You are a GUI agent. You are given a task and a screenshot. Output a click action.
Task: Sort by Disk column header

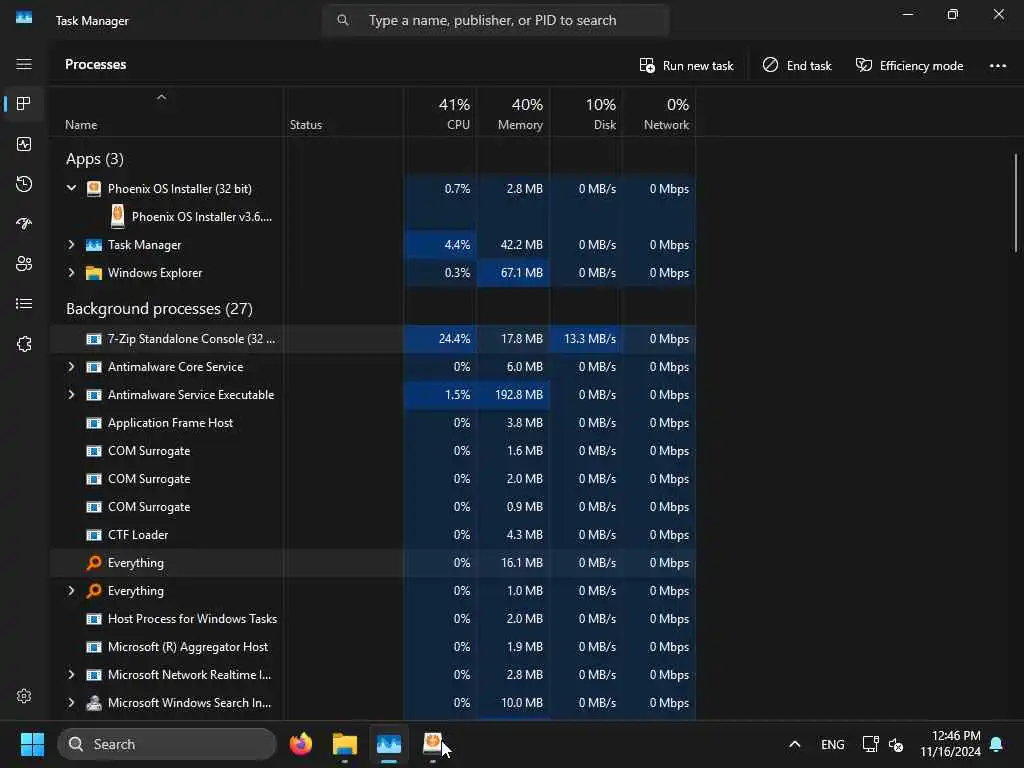pos(586,112)
